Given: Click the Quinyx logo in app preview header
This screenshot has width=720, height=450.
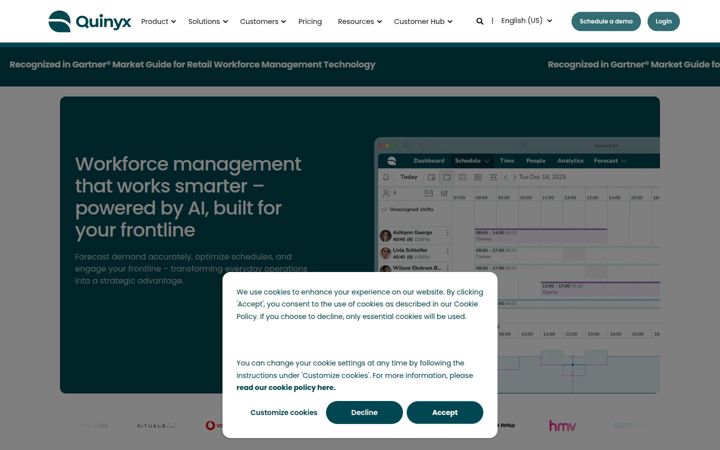Looking at the screenshot, I should (392, 161).
